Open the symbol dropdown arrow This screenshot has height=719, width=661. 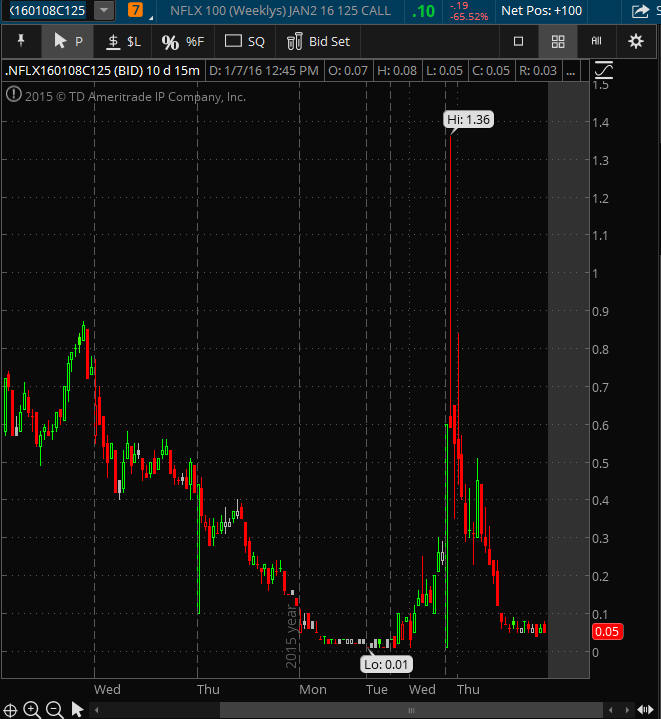[x=104, y=11]
